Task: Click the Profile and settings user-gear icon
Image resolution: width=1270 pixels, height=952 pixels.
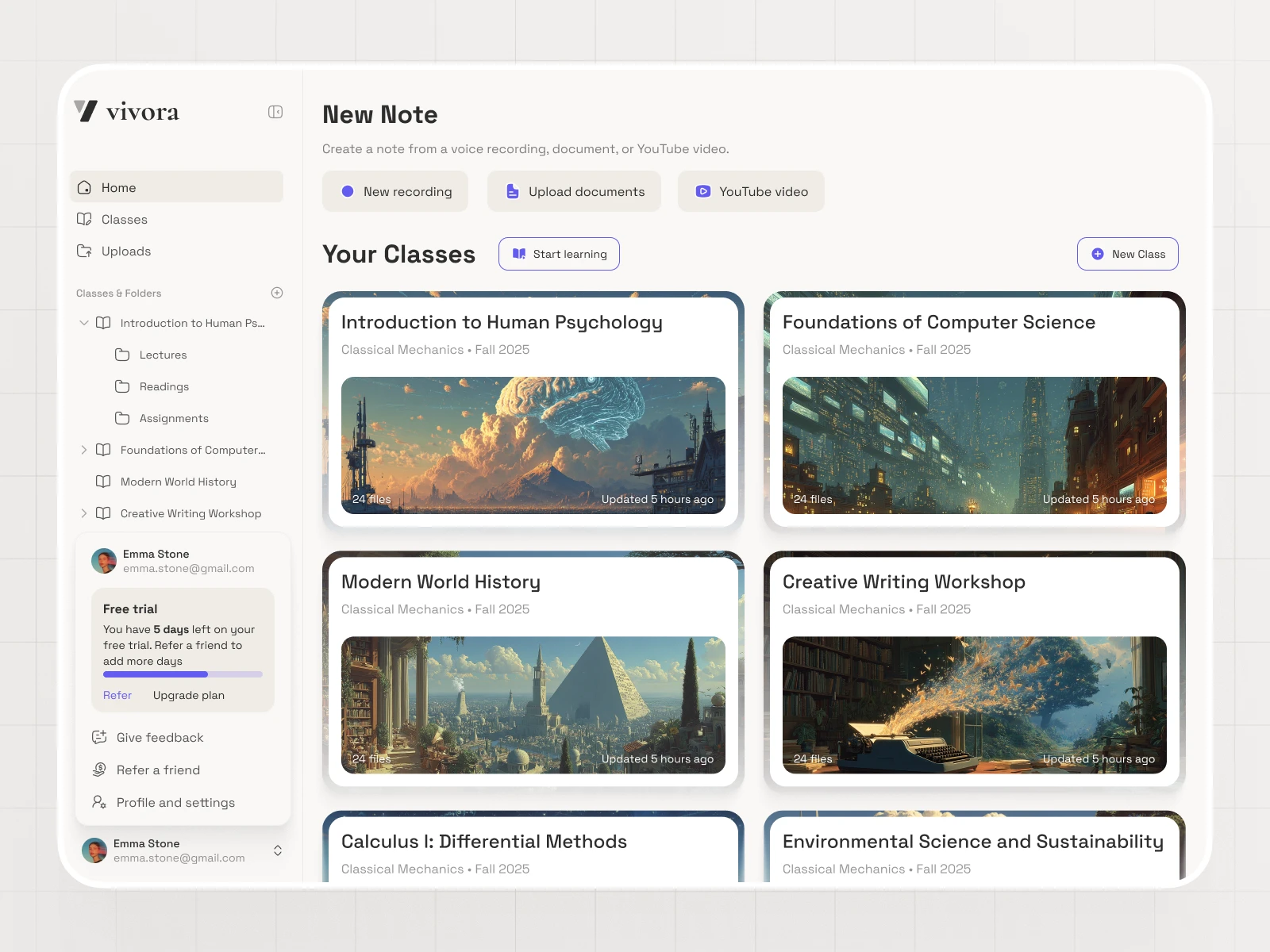Action: pos(99,802)
